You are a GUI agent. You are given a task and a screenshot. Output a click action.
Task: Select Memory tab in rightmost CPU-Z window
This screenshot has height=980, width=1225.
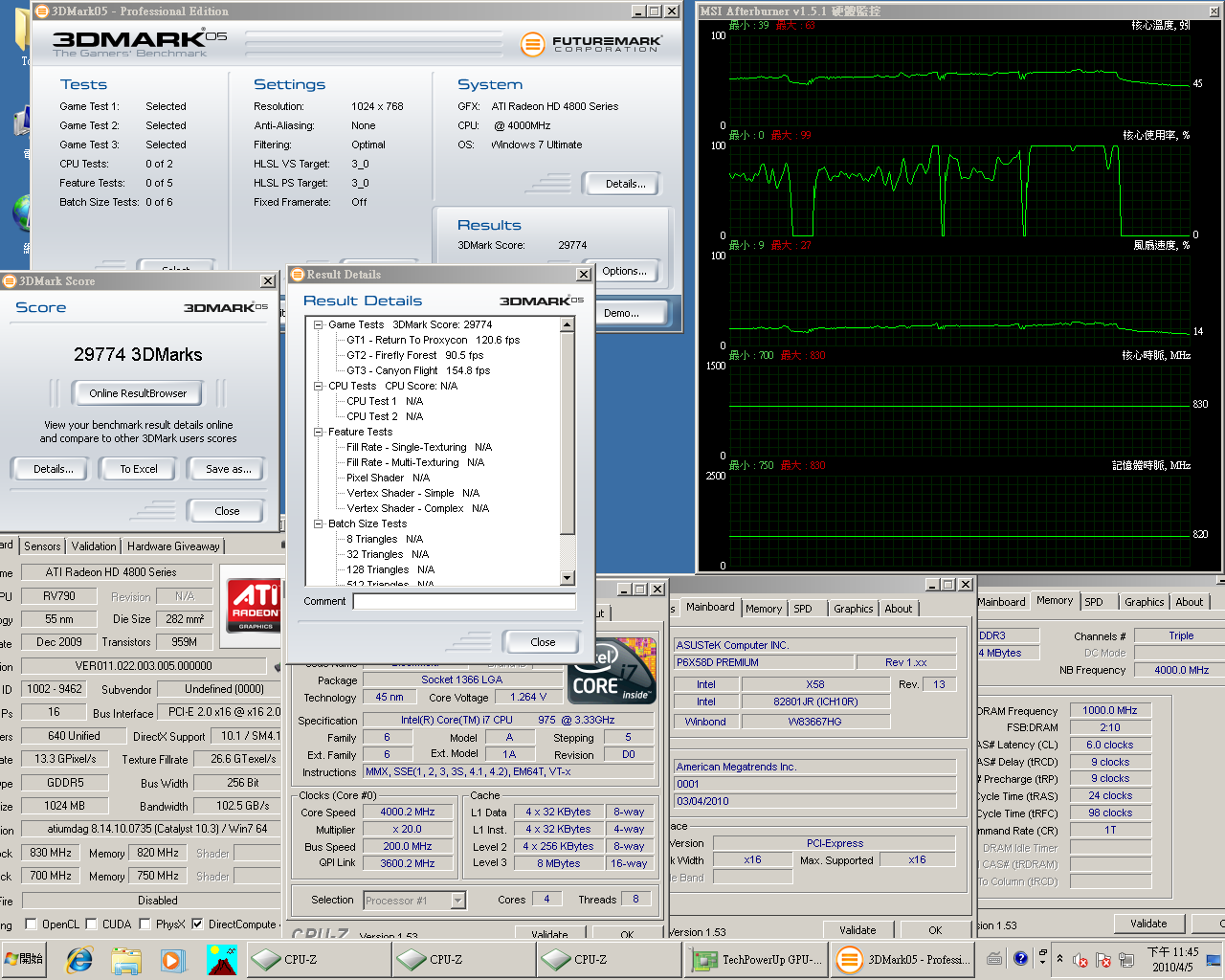point(1054,600)
